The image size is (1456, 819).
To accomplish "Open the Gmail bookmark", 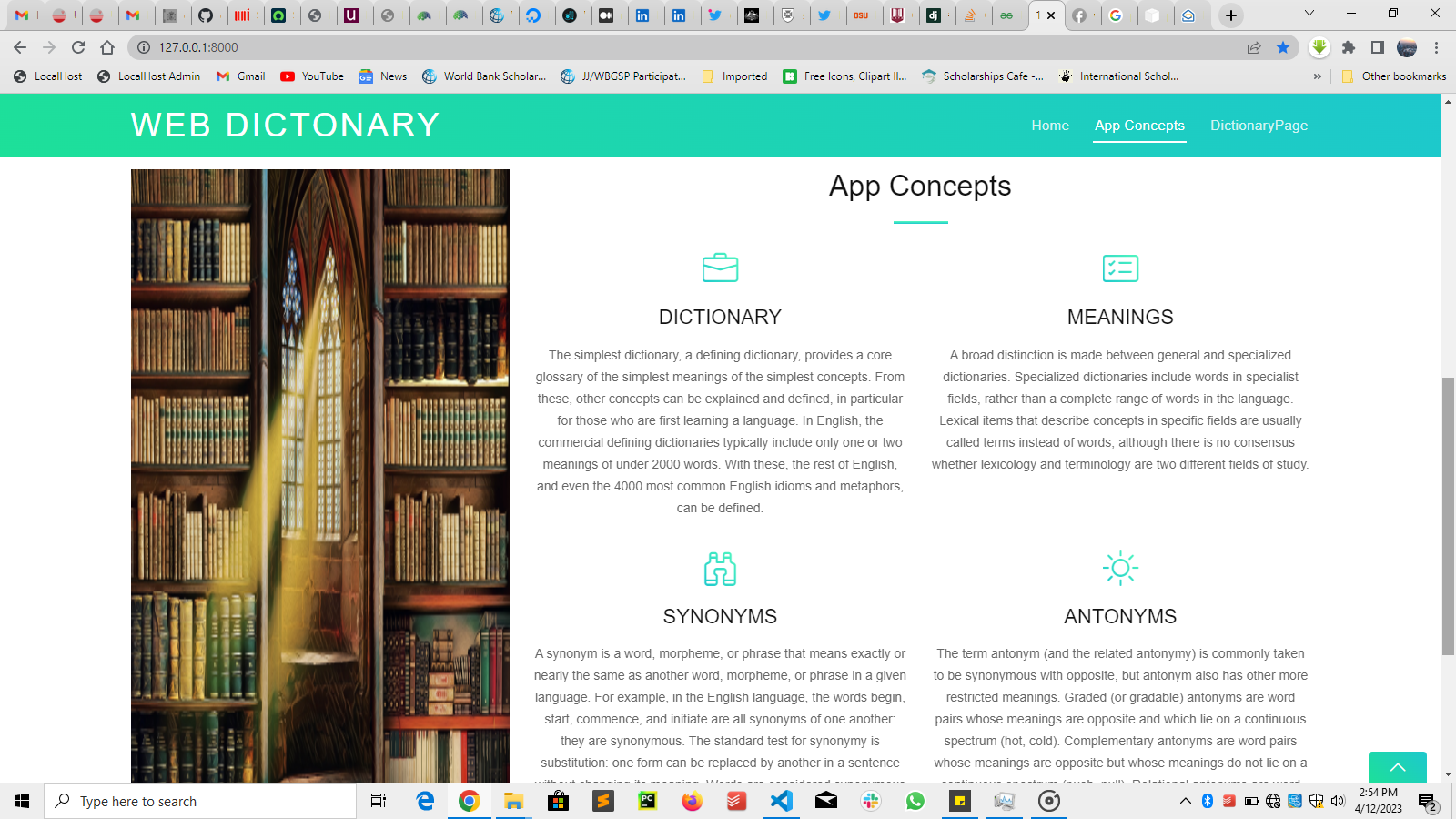I will (241, 76).
